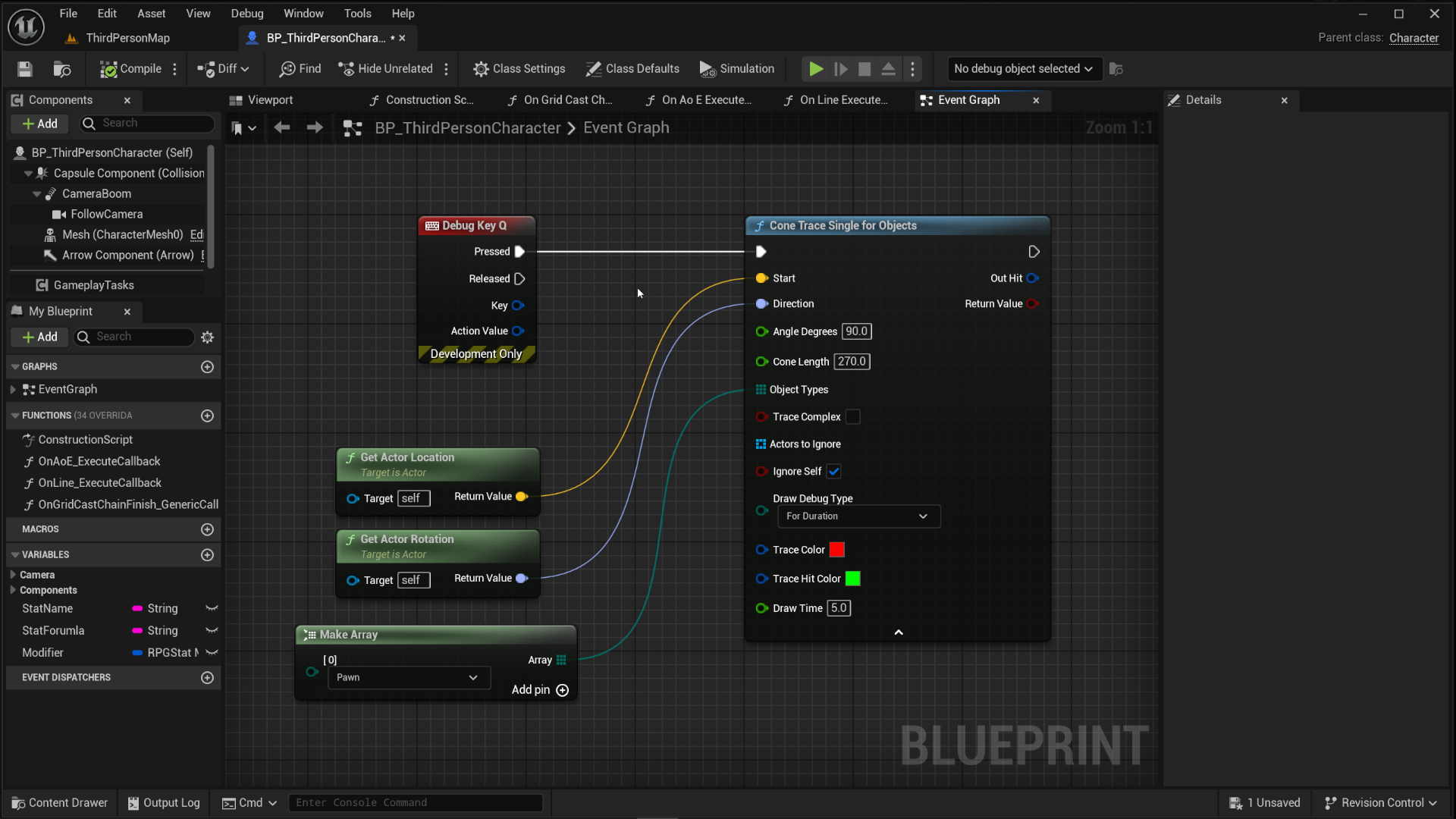Pick the green Trace Hit Color swatch
The image size is (1456, 819).
(x=853, y=579)
